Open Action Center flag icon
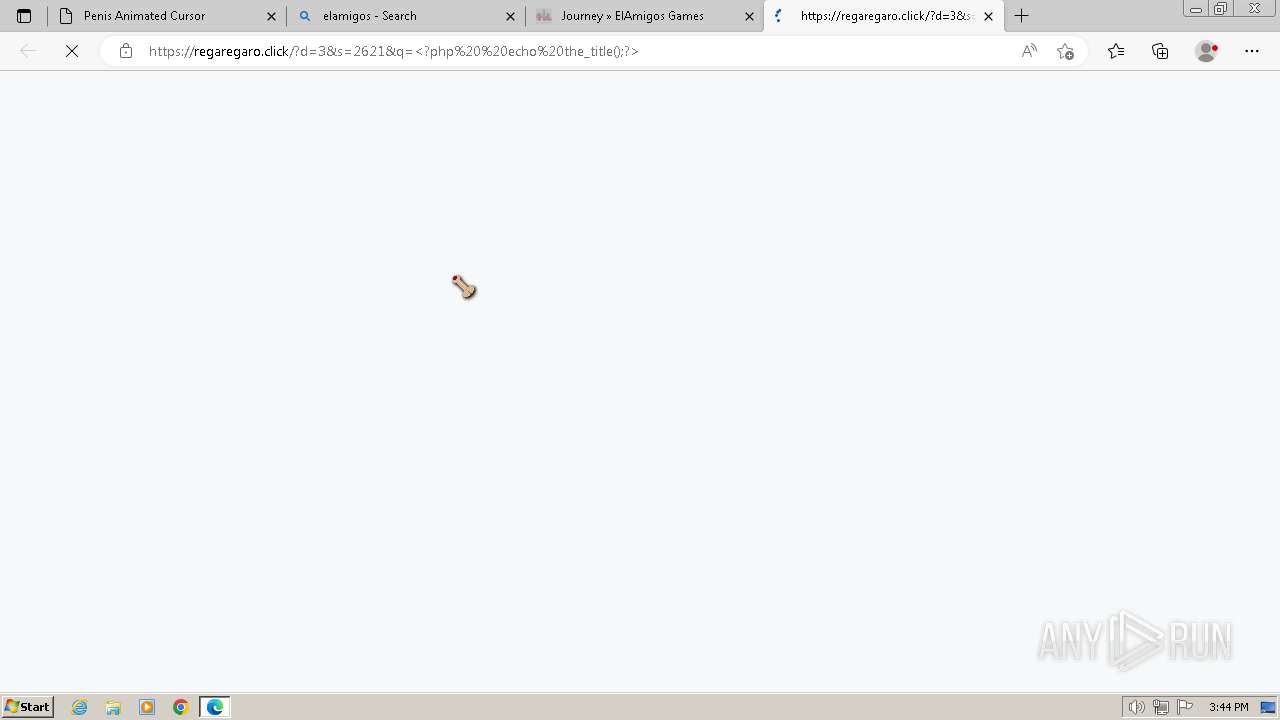This screenshot has width=1280, height=720. (1185, 707)
